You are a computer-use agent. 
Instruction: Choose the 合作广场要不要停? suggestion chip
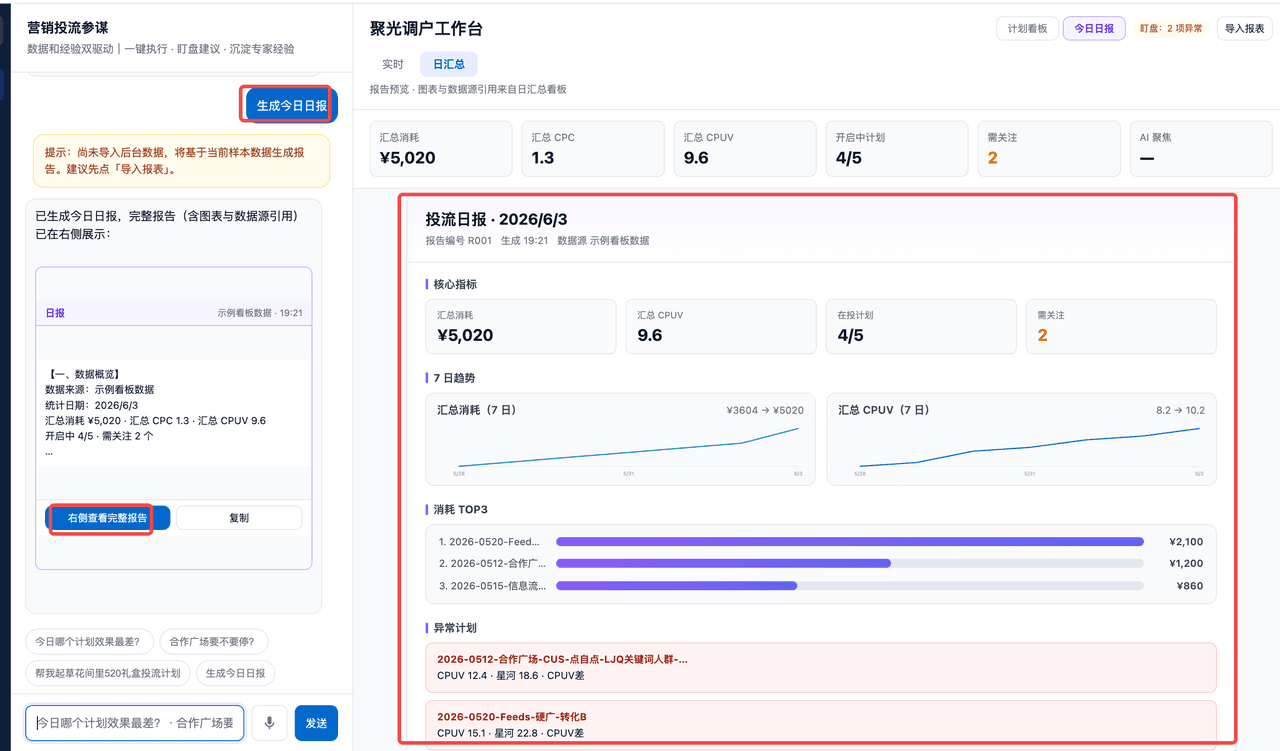pyautogui.click(x=213, y=642)
